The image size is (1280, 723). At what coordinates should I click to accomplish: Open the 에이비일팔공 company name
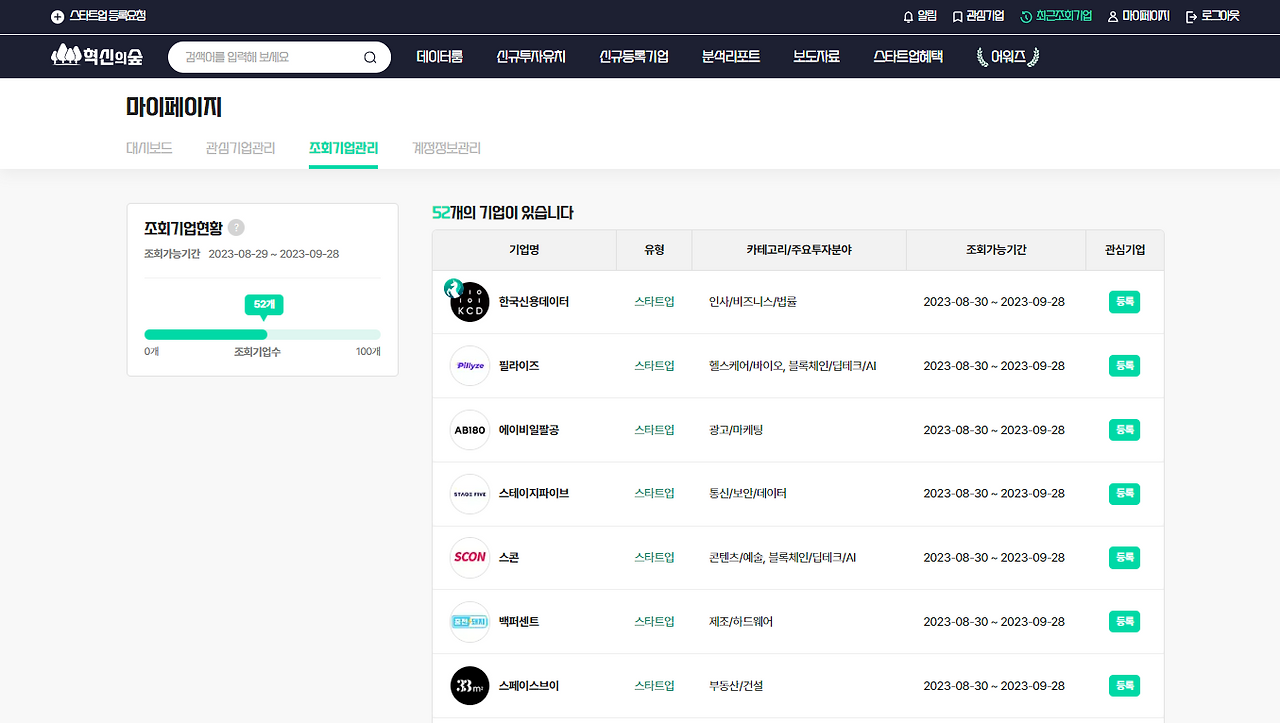[529, 430]
